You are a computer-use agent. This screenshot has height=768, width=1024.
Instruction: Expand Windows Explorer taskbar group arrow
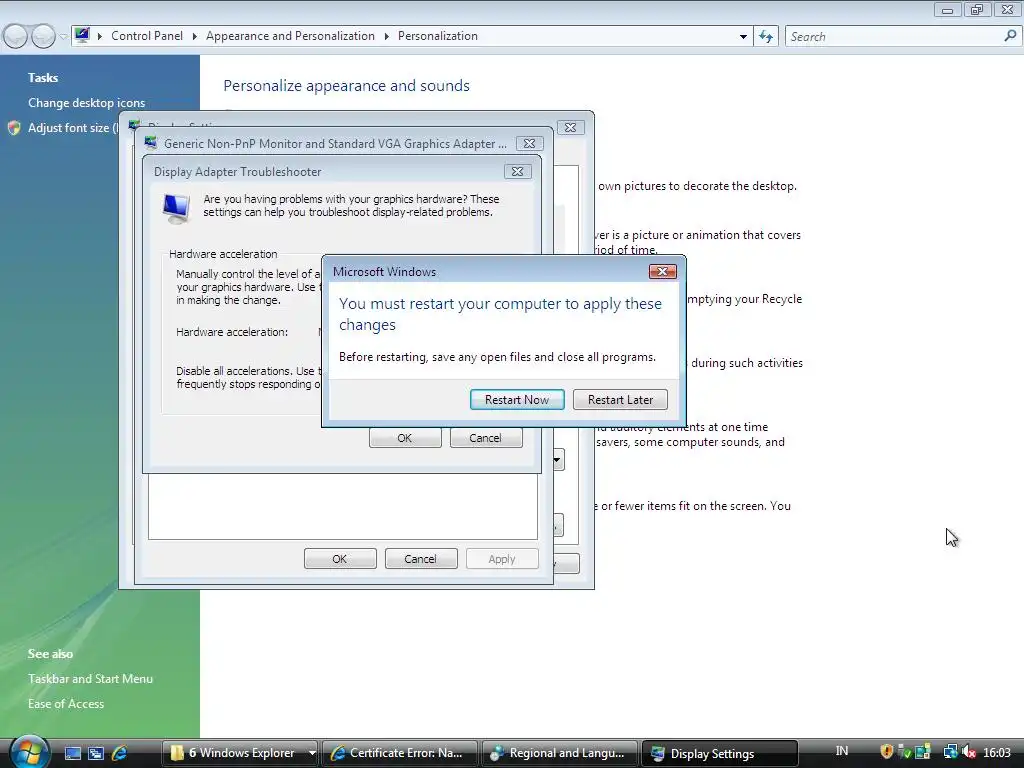click(312, 753)
